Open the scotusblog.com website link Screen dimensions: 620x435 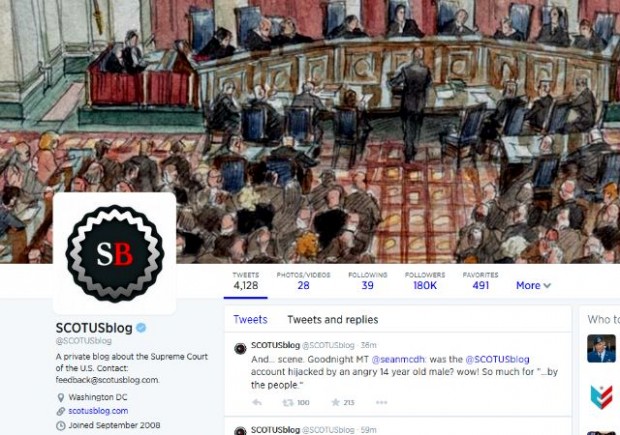[98, 411]
